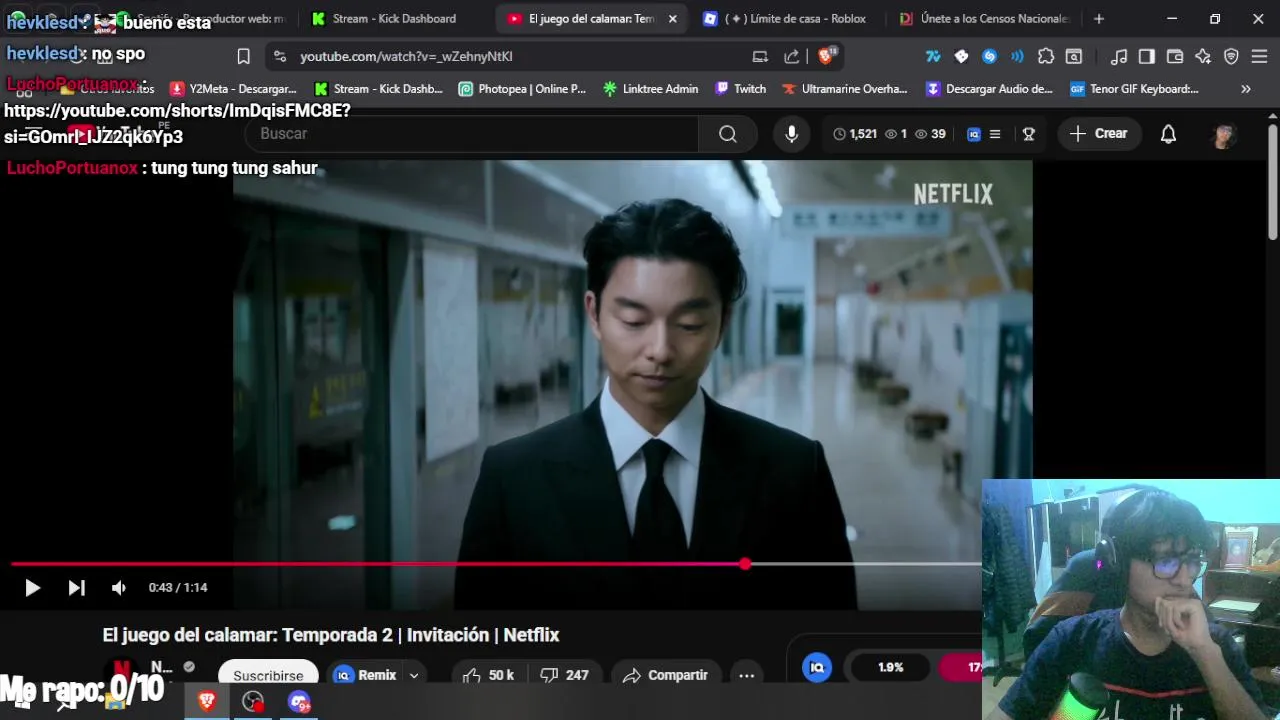
Task: Open the YouTube account avatar menu
Action: (1223, 135)
